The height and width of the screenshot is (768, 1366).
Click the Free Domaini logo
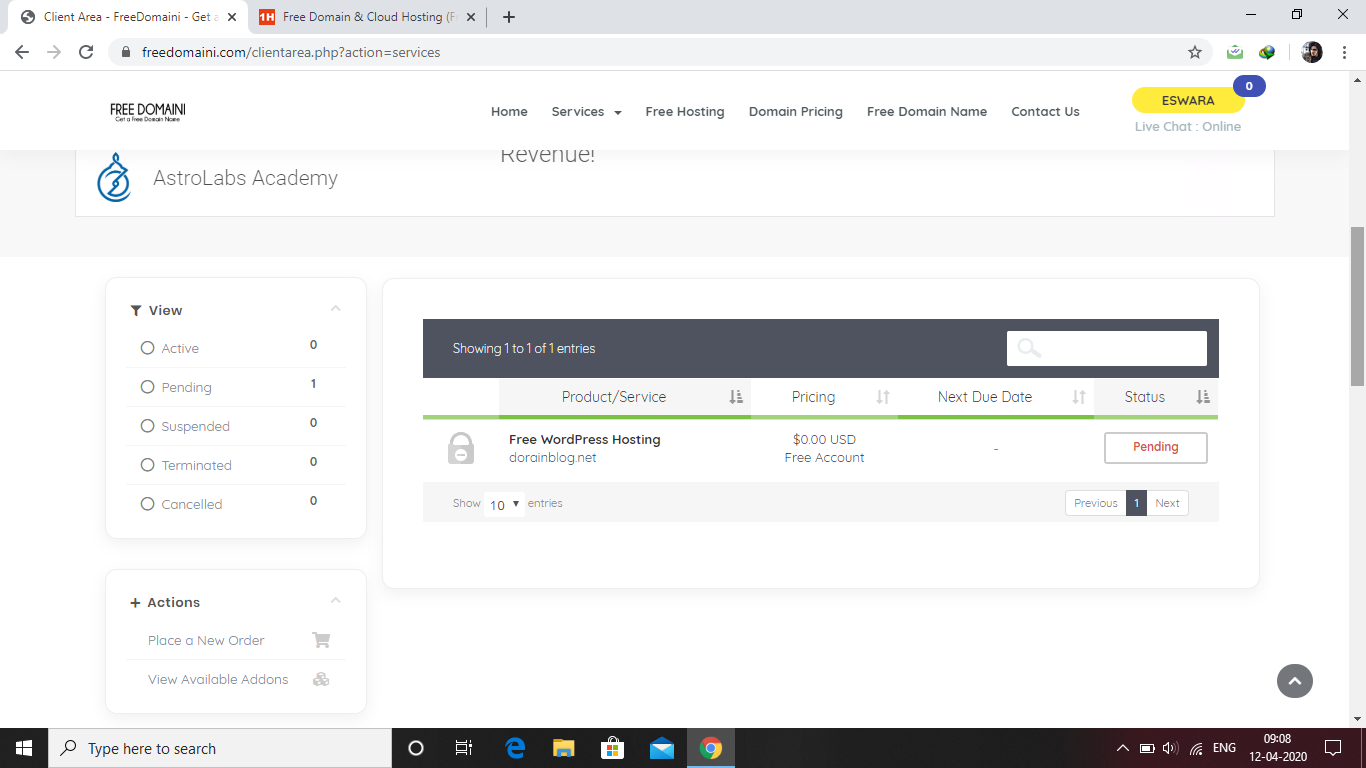[148, 111]
